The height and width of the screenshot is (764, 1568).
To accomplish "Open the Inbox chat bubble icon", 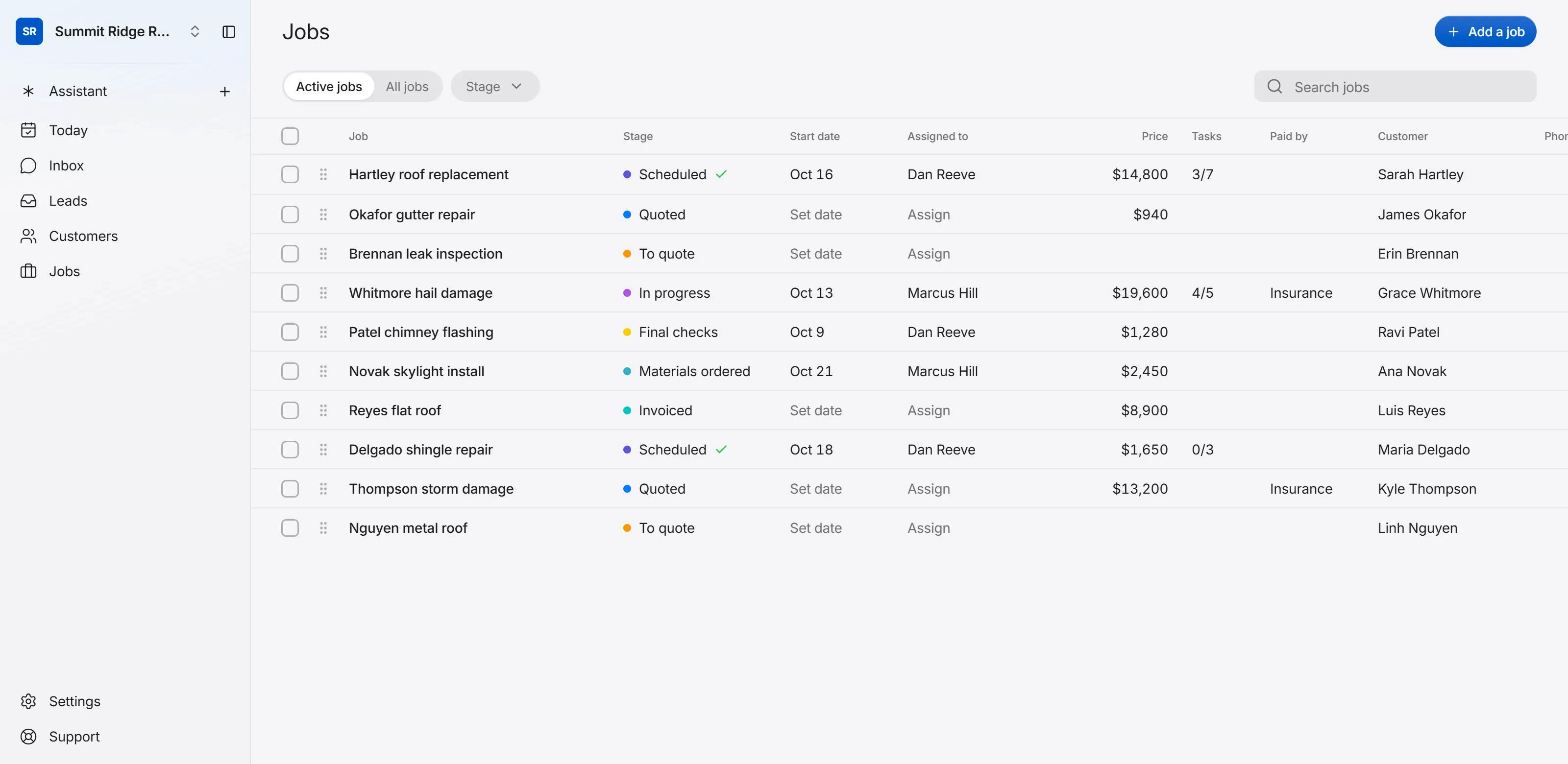I will pos(28,166).
